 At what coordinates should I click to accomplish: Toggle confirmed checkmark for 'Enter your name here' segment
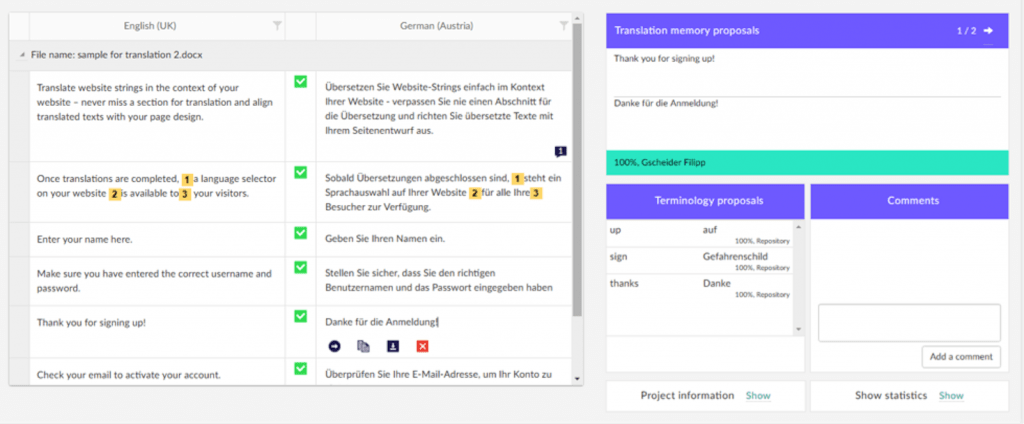tap(300, 233)
